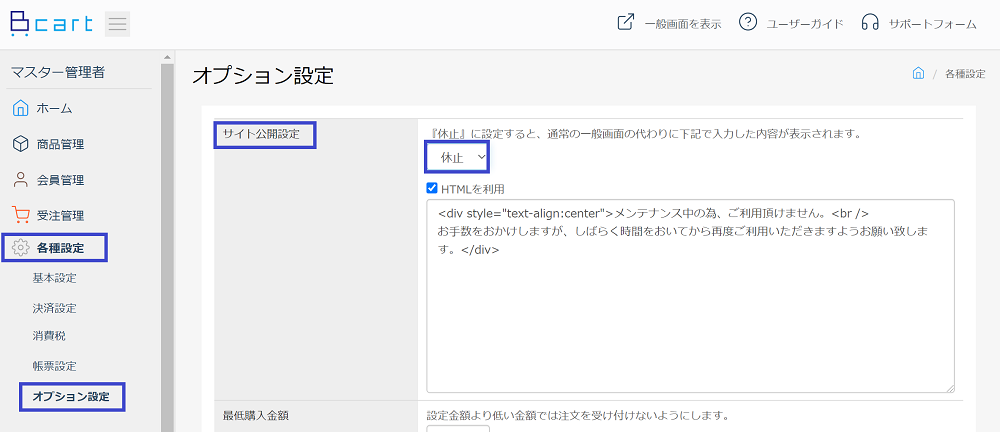
Task: Uncheck the HTMLを利用 checkbox
Action: pos(432,189)
